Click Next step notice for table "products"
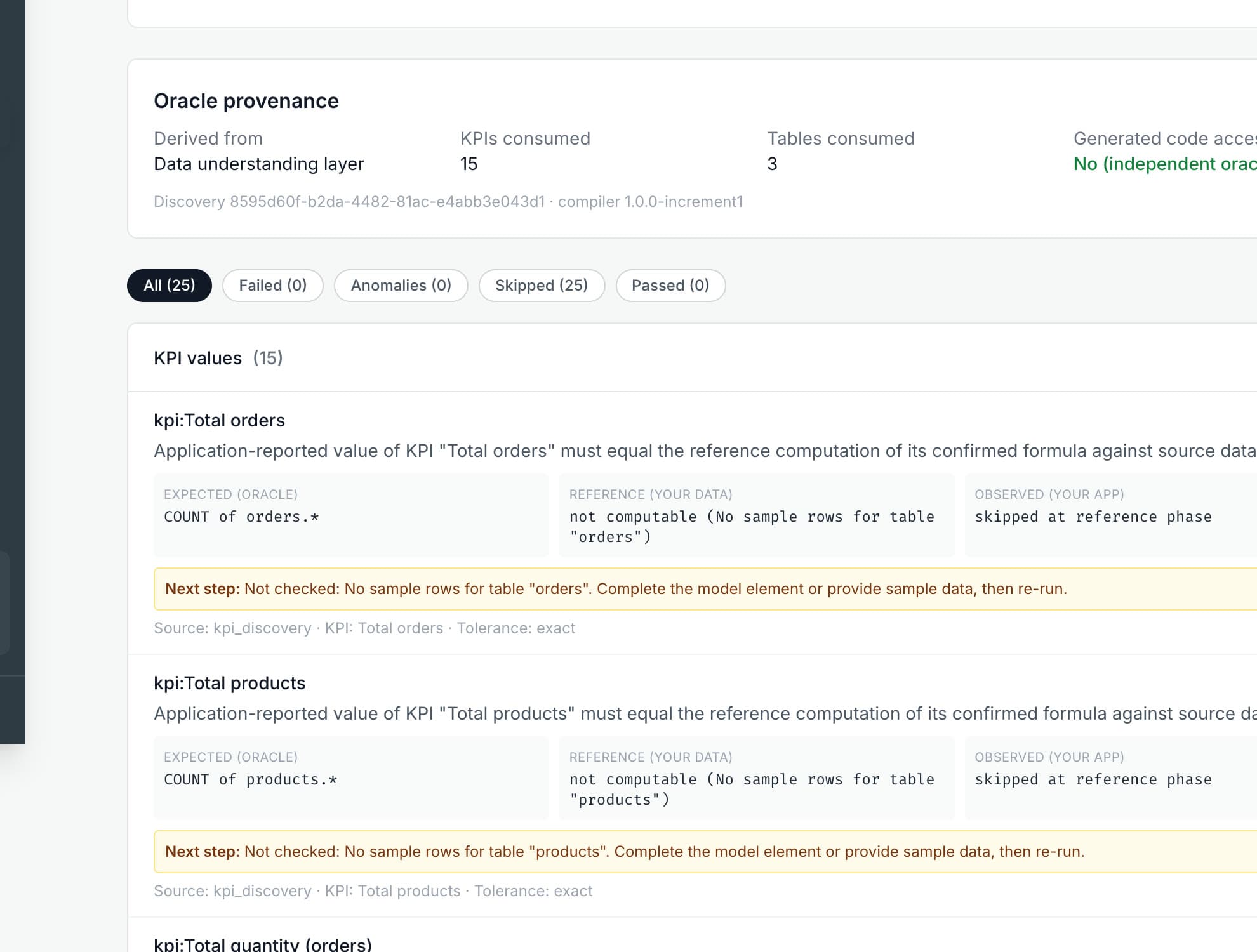The image size is (1257, 952). (x=705, y=852)
